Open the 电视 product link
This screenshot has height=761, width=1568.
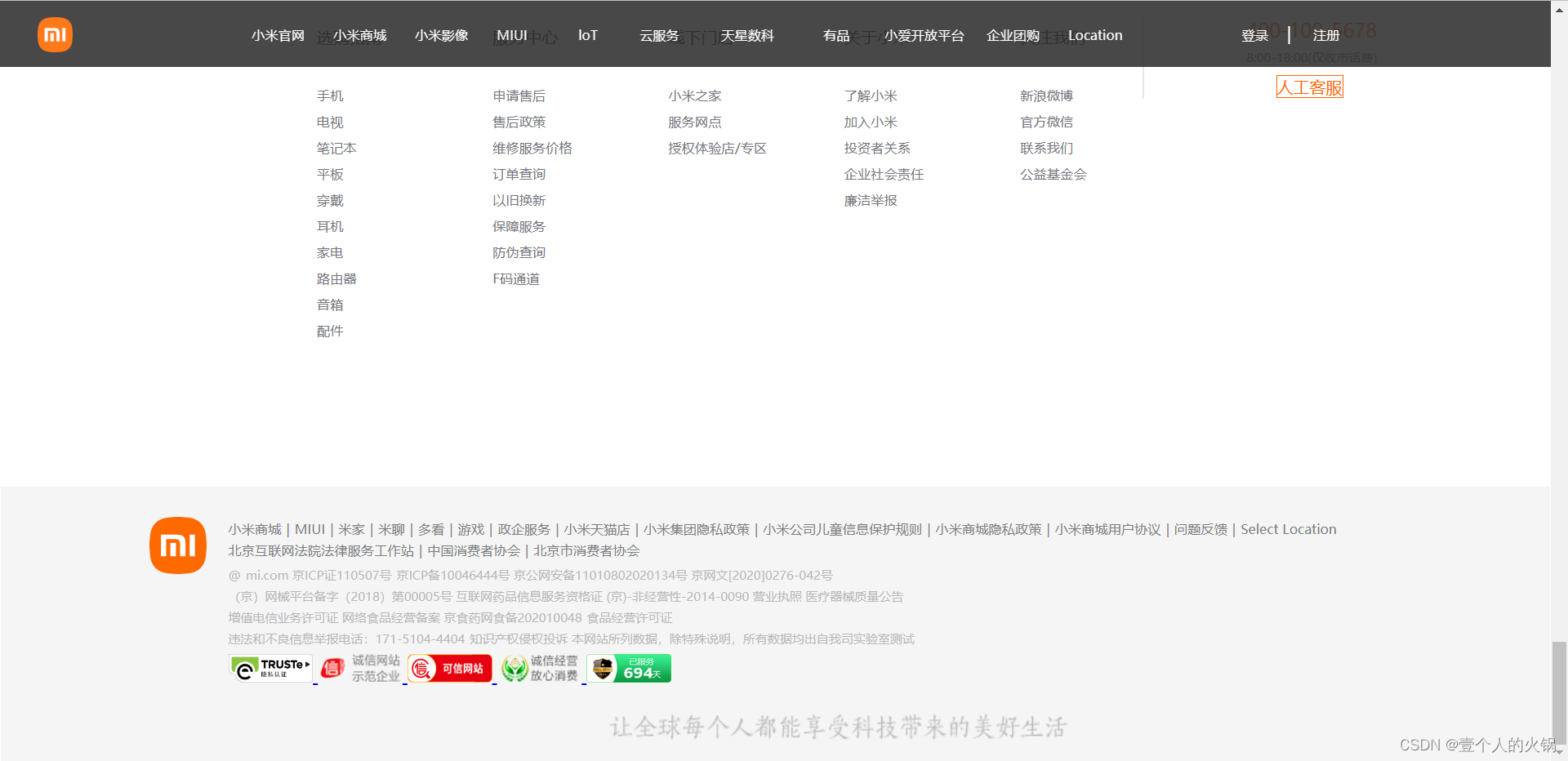point(330,122)
